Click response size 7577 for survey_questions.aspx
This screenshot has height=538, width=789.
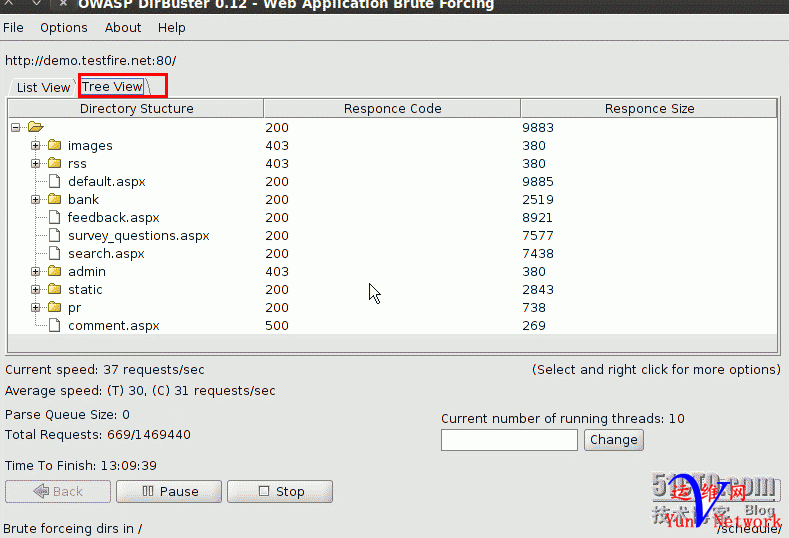click(538, 236)
